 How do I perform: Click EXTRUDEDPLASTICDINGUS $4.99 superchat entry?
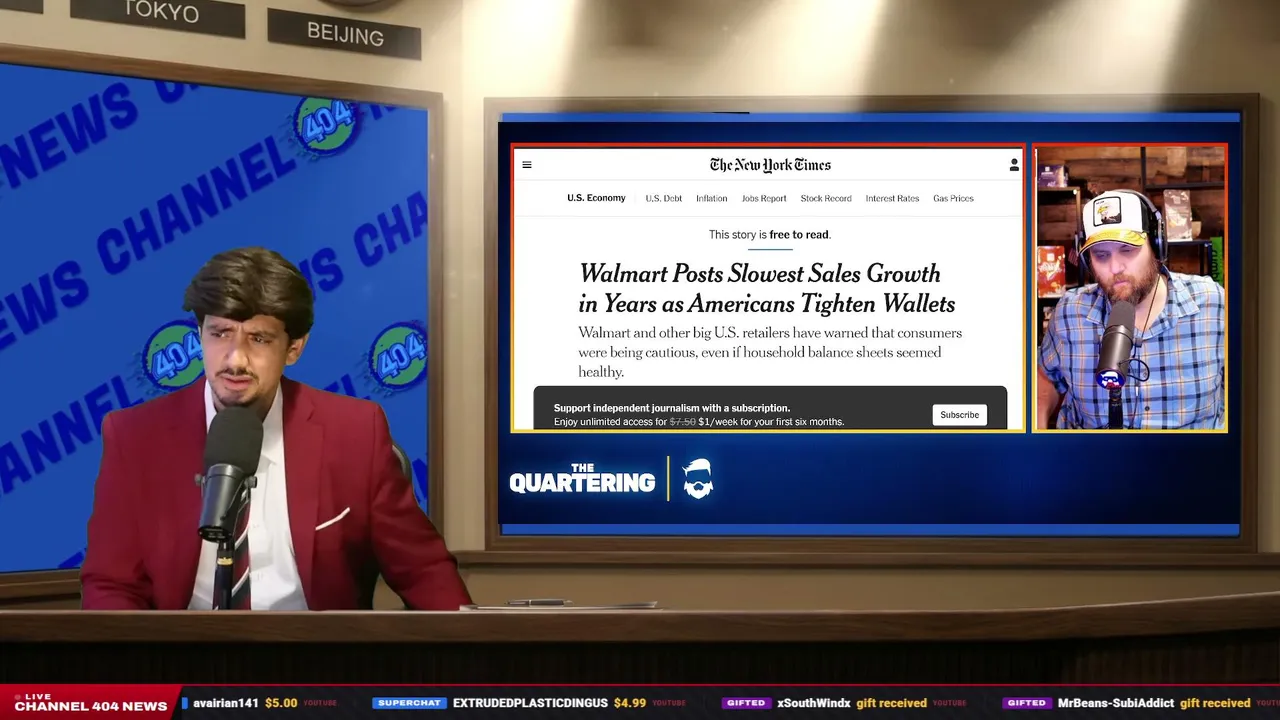click(x=551, y=703)
